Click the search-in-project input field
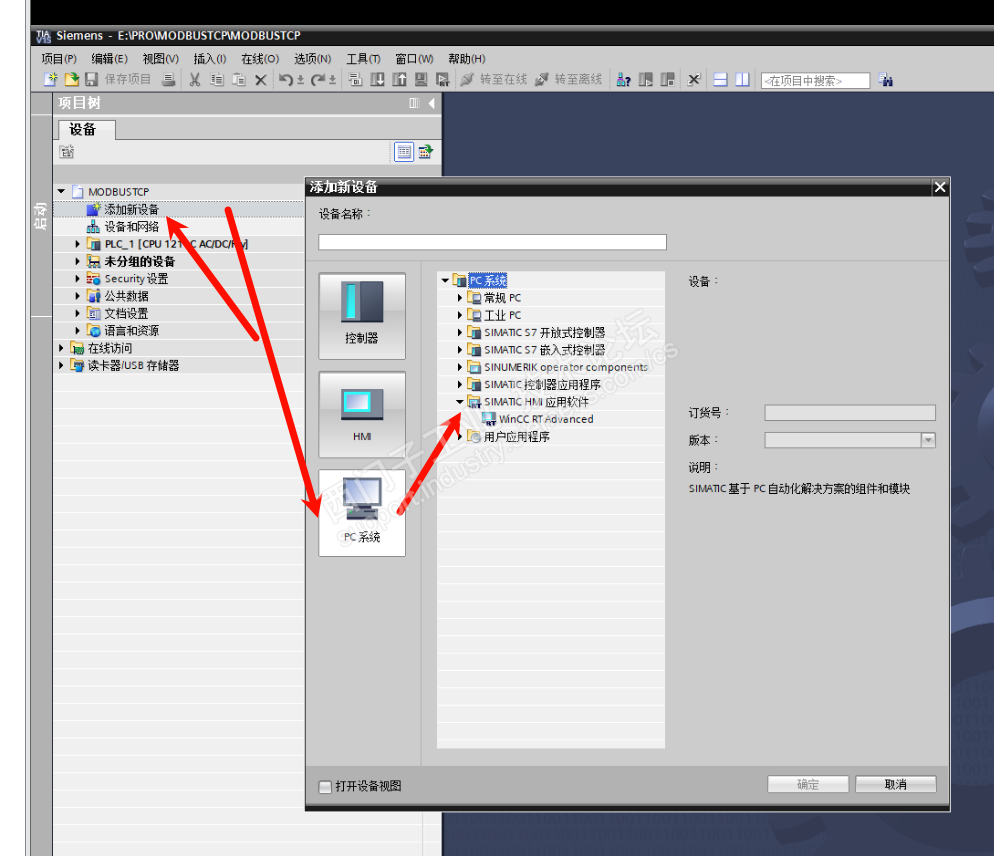Viewport: 994px width, 856px height. (815, 81)
